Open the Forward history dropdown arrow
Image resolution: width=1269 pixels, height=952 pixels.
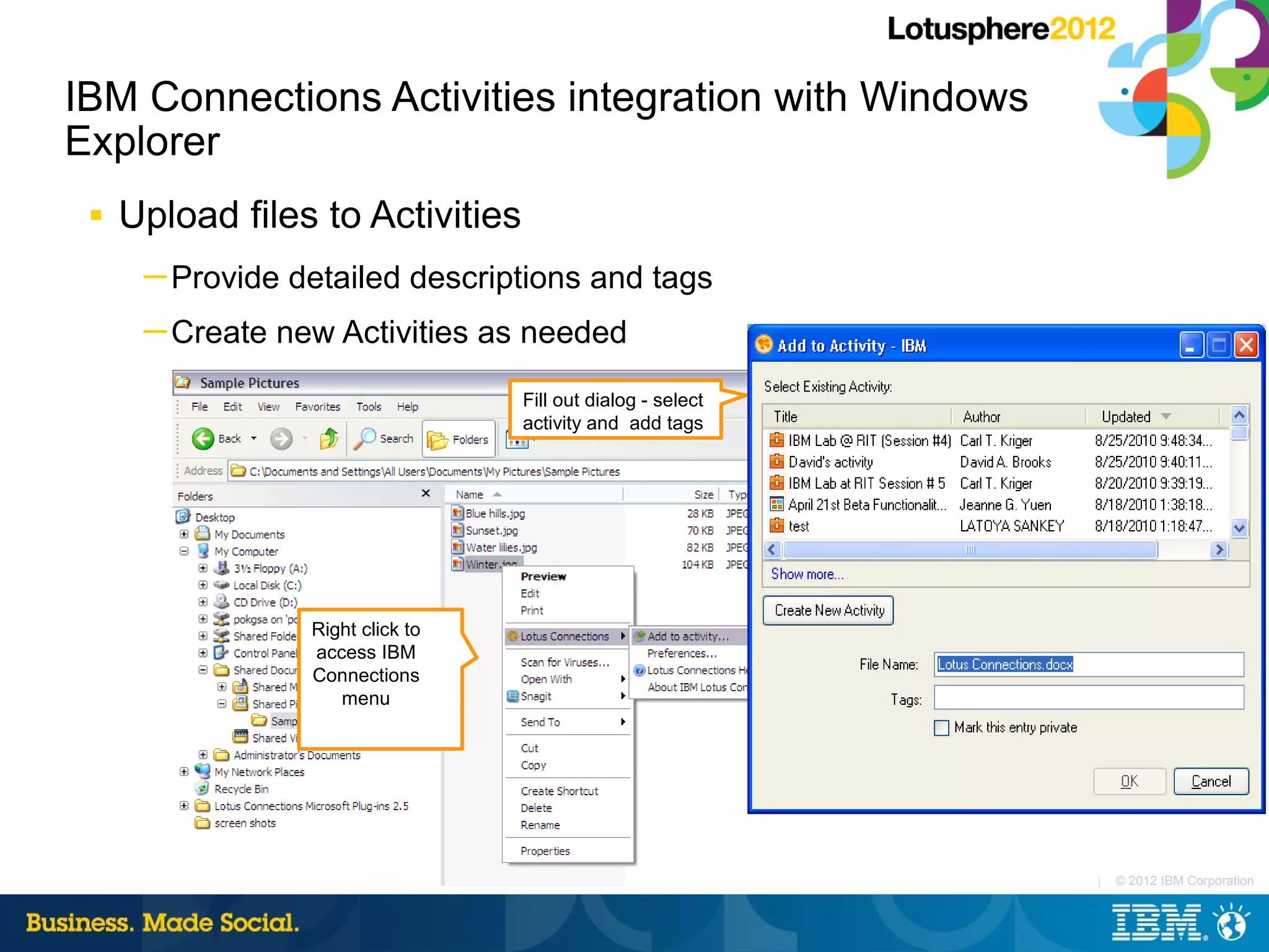tap(305, 439)
